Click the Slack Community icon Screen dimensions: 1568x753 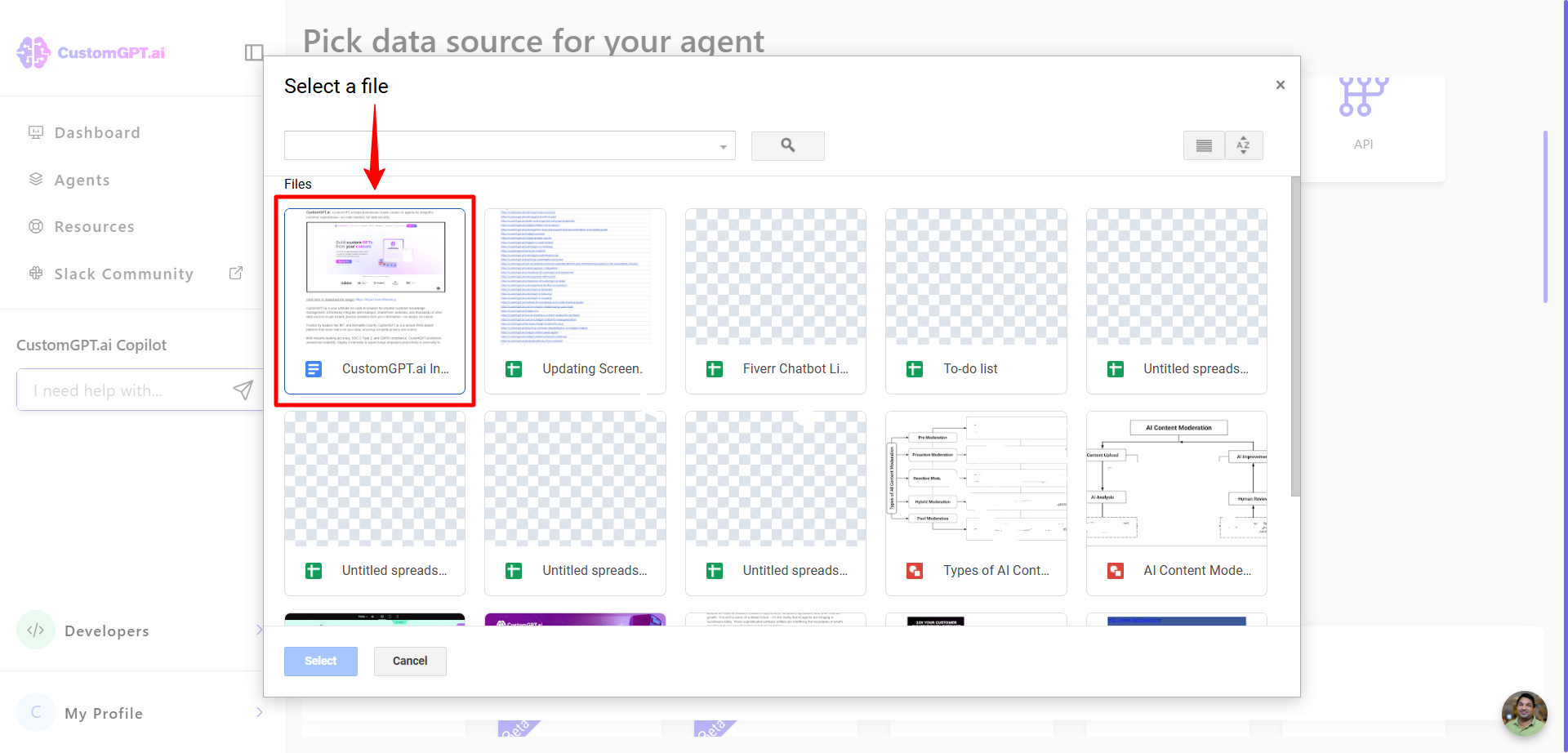36,273
